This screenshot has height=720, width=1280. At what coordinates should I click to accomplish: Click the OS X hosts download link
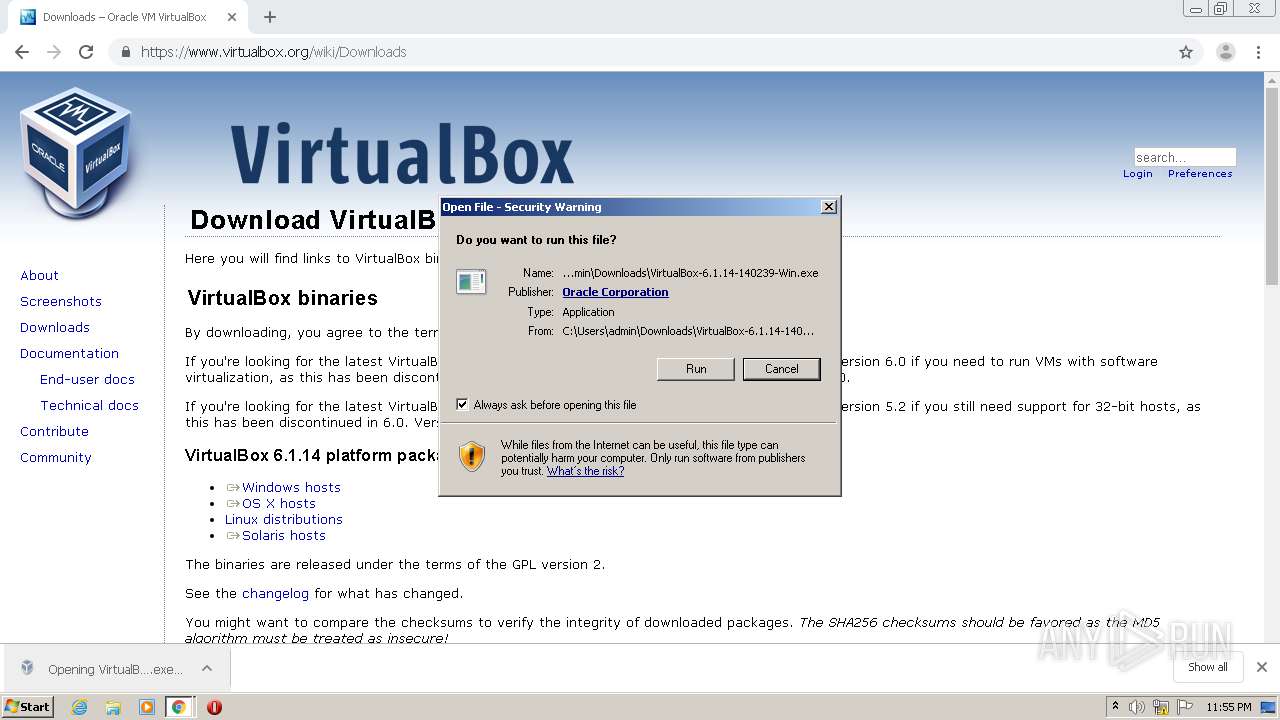pyautogui.click(x=279, y=503)
